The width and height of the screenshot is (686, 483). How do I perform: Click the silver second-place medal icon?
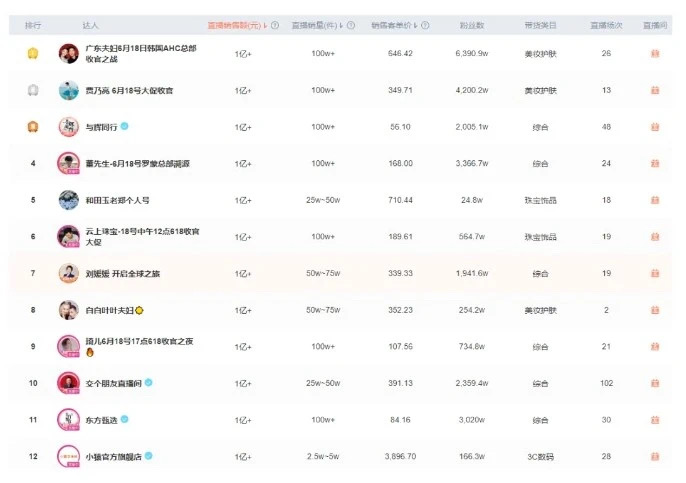click(x=33, y=90)
